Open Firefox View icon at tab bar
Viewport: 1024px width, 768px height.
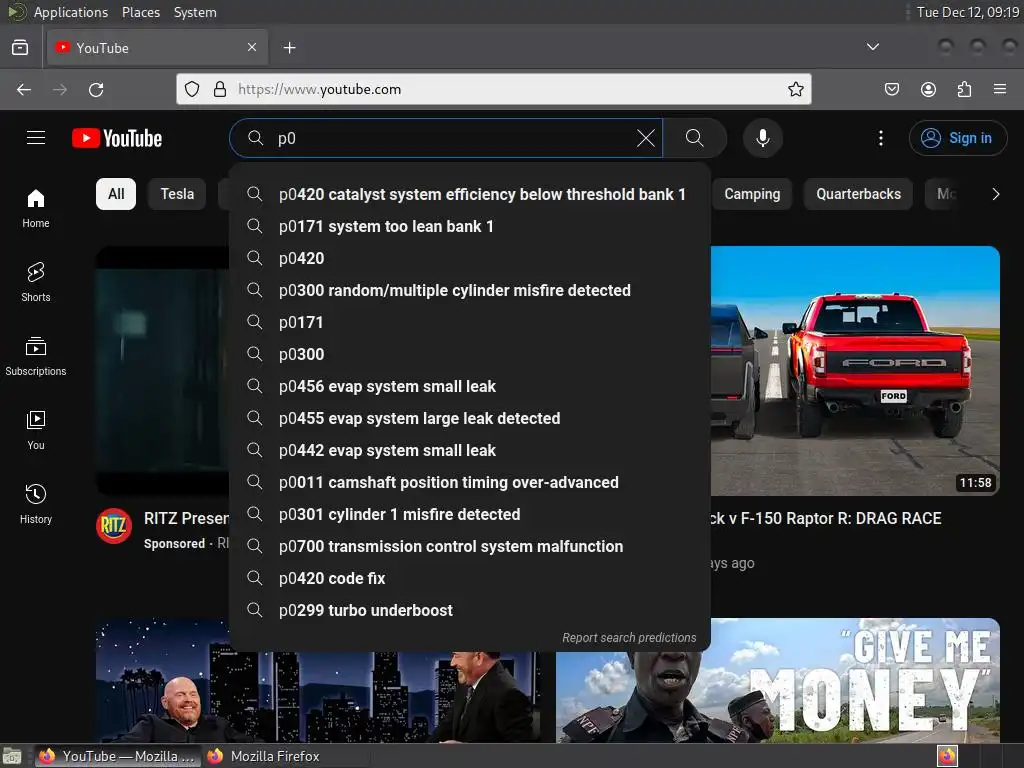click(x=20, y=48)
